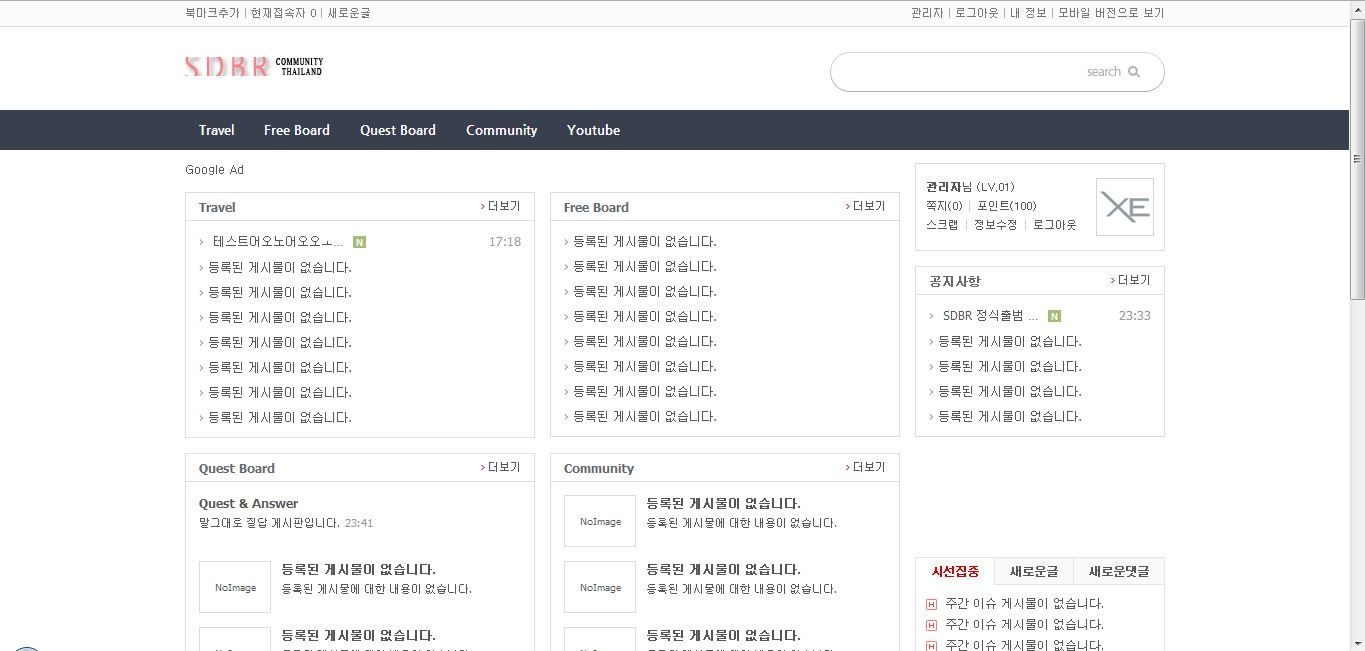Click the green N badge in 공지사항 list

click(1054, 316)
